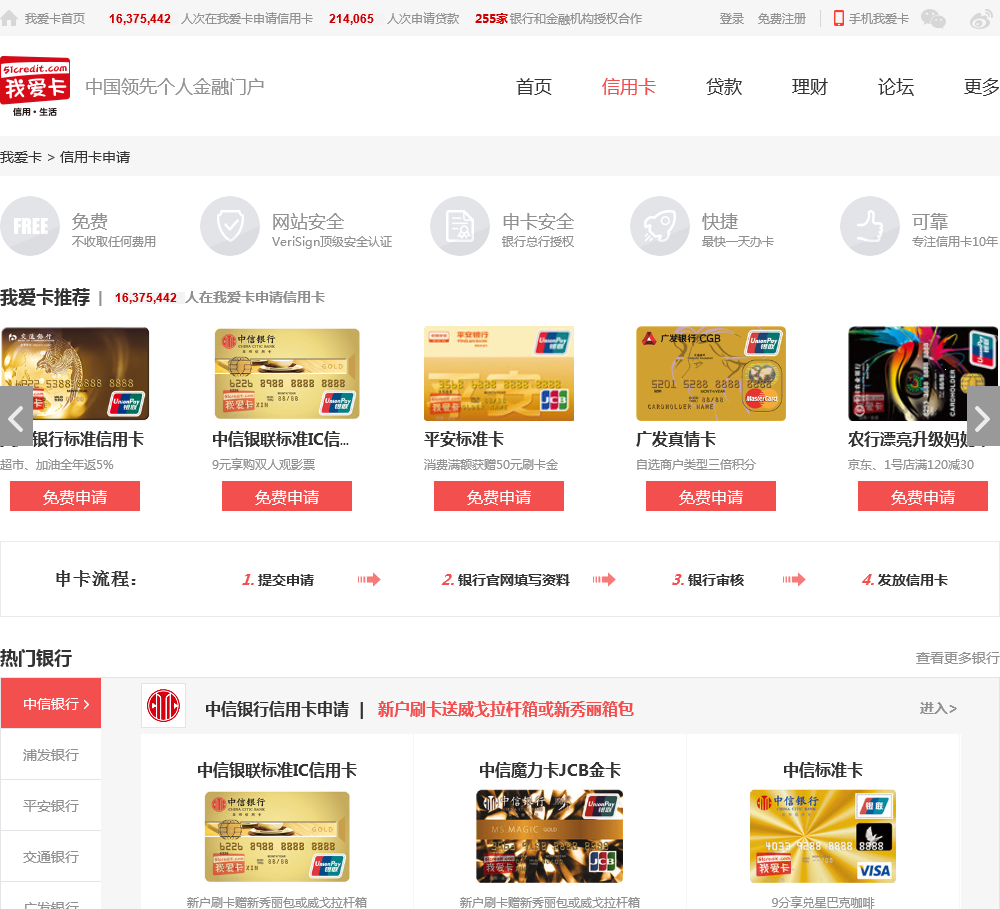Click the home icon beside 我爱卡首页
The height and width of the screenshot is (909, 1000).
click(x=9, y=18)
